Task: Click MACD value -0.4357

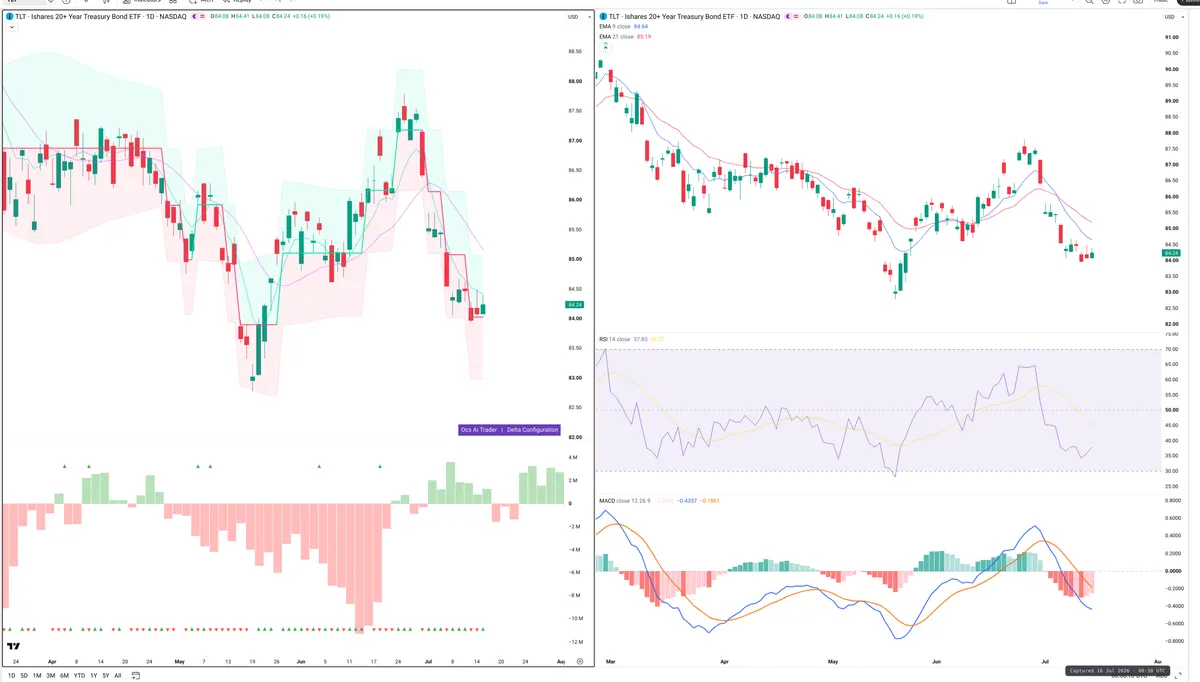Action: tap(687, 500)
